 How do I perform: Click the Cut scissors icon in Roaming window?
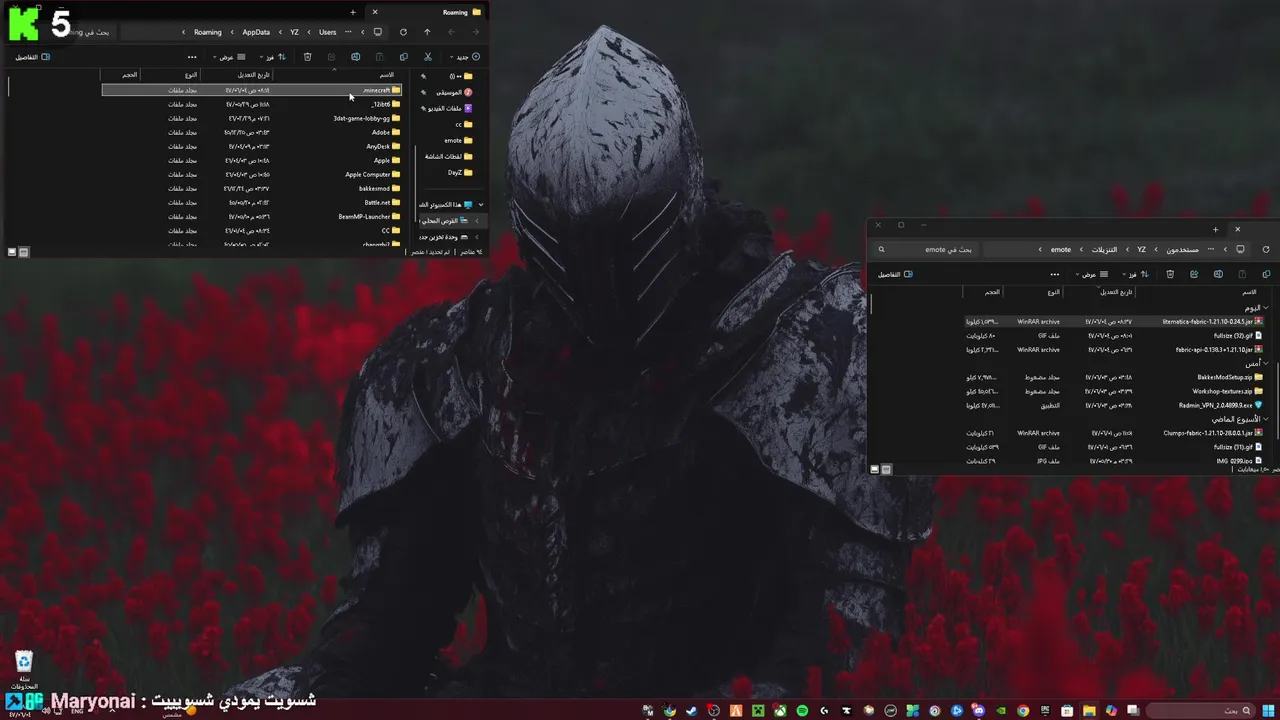point(428,57)
